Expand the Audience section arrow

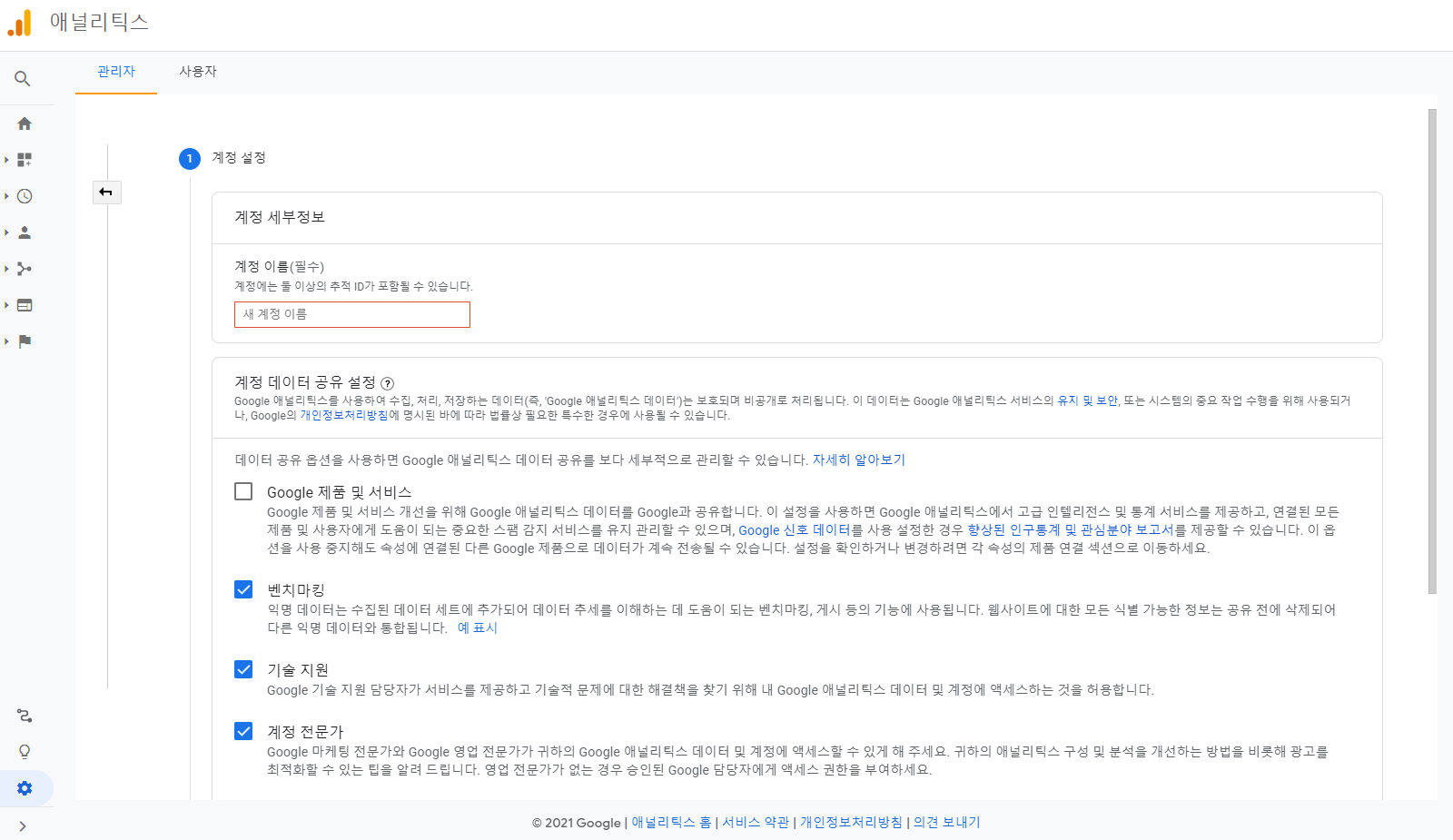tap(6, 232)
